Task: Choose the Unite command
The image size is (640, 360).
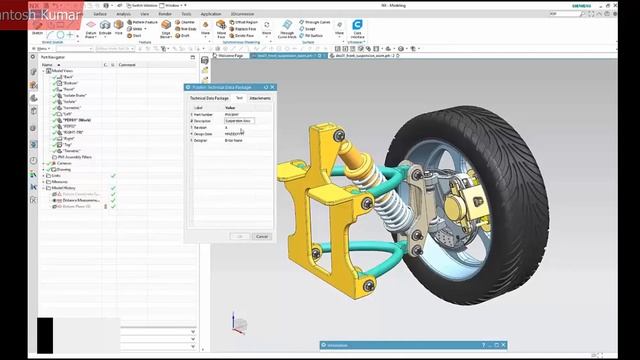Action: tap(136, 29)
